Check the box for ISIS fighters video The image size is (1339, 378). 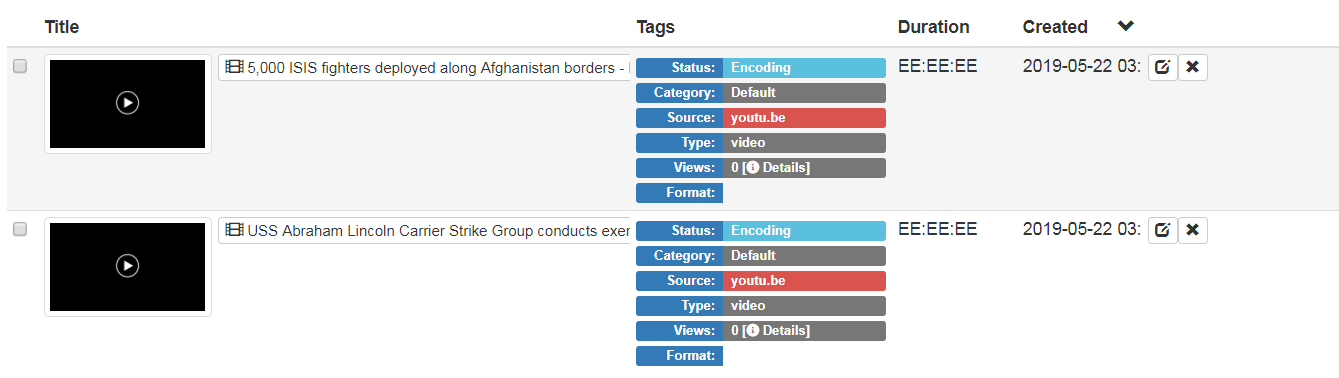[19, 67]
